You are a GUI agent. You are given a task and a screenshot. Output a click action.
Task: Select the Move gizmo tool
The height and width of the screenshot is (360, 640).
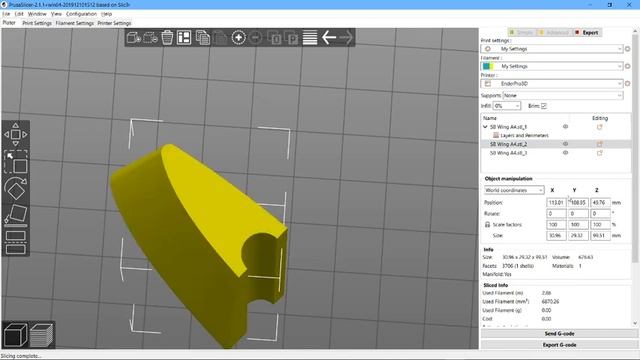click(x=16, y=134)
